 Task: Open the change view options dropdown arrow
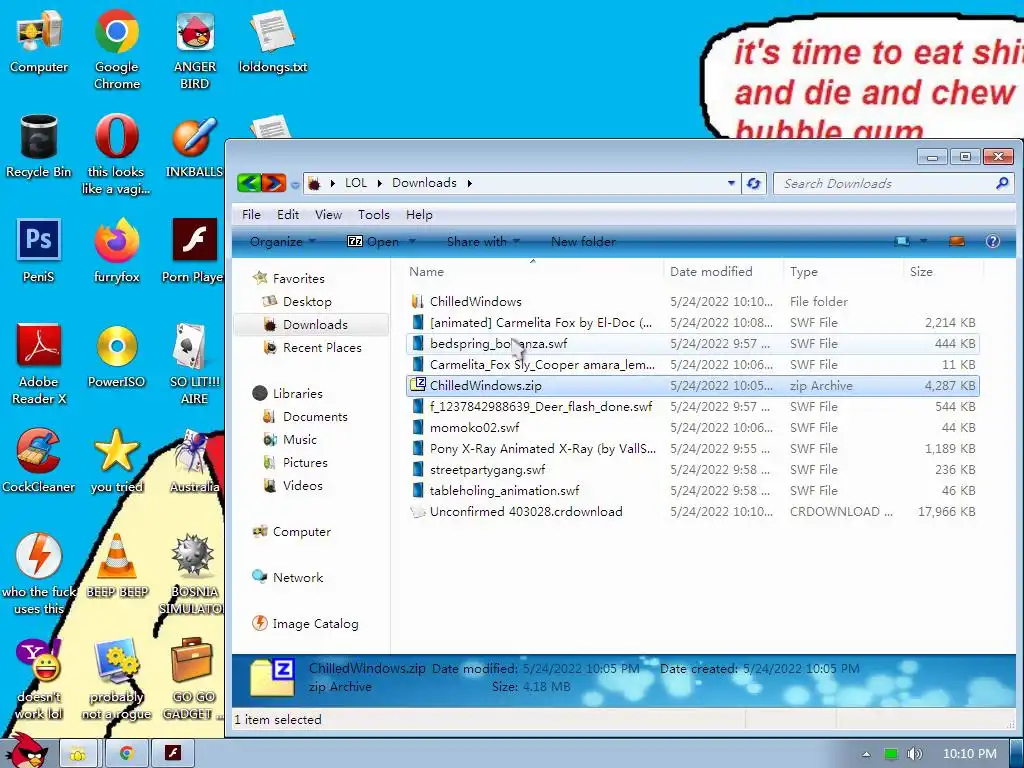tap(923, 242)
